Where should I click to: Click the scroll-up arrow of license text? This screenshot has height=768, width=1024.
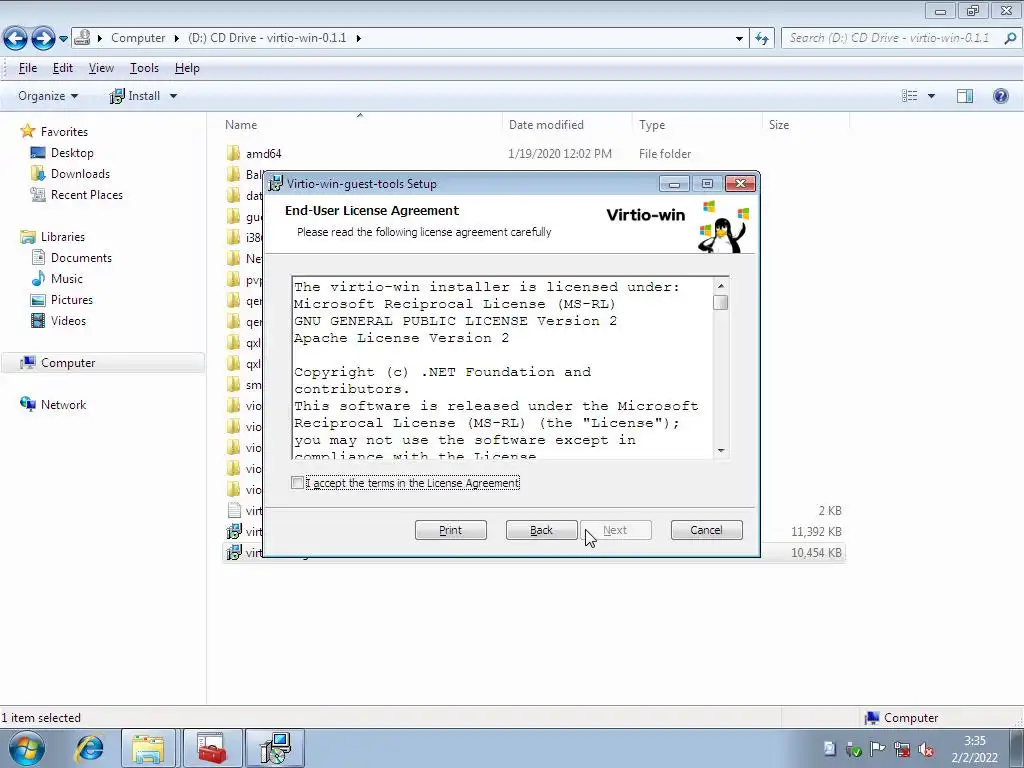[x=720, y=285]
